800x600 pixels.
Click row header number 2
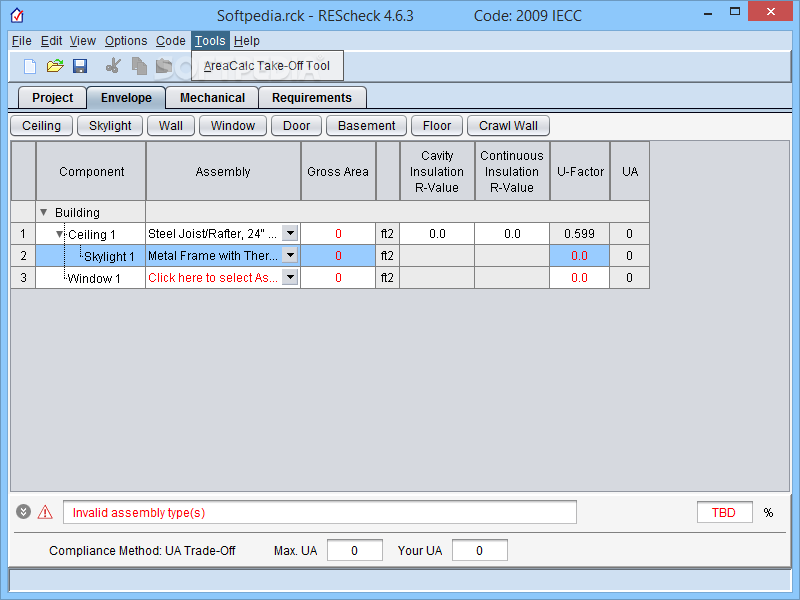pos(23,256)
